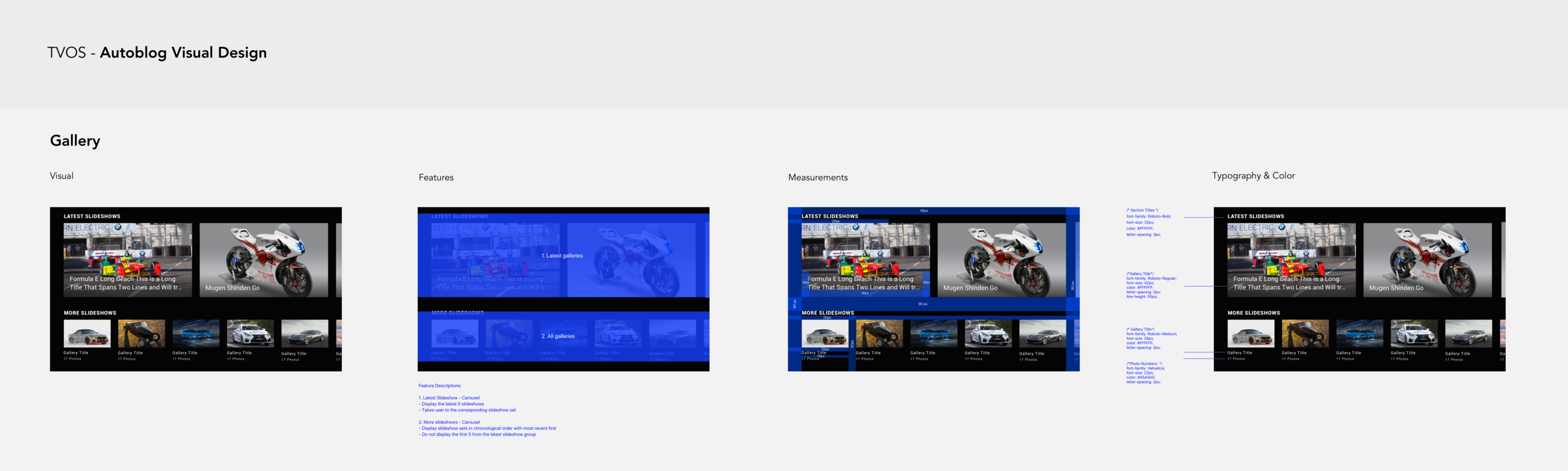Screen dimensions: 1568x471
Task: Click 'font-family: Roboto-Bold;' spec line
Action: 1148,216
